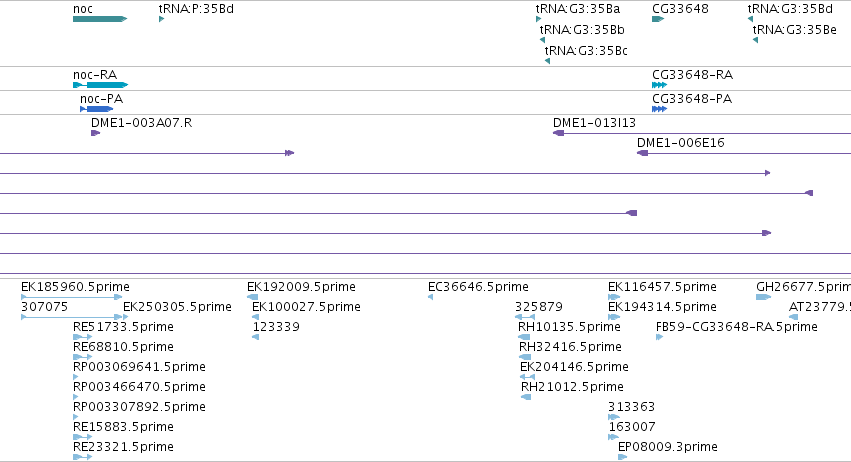
Task: Click the RH10135.5prime label
Action: (569, 327)
